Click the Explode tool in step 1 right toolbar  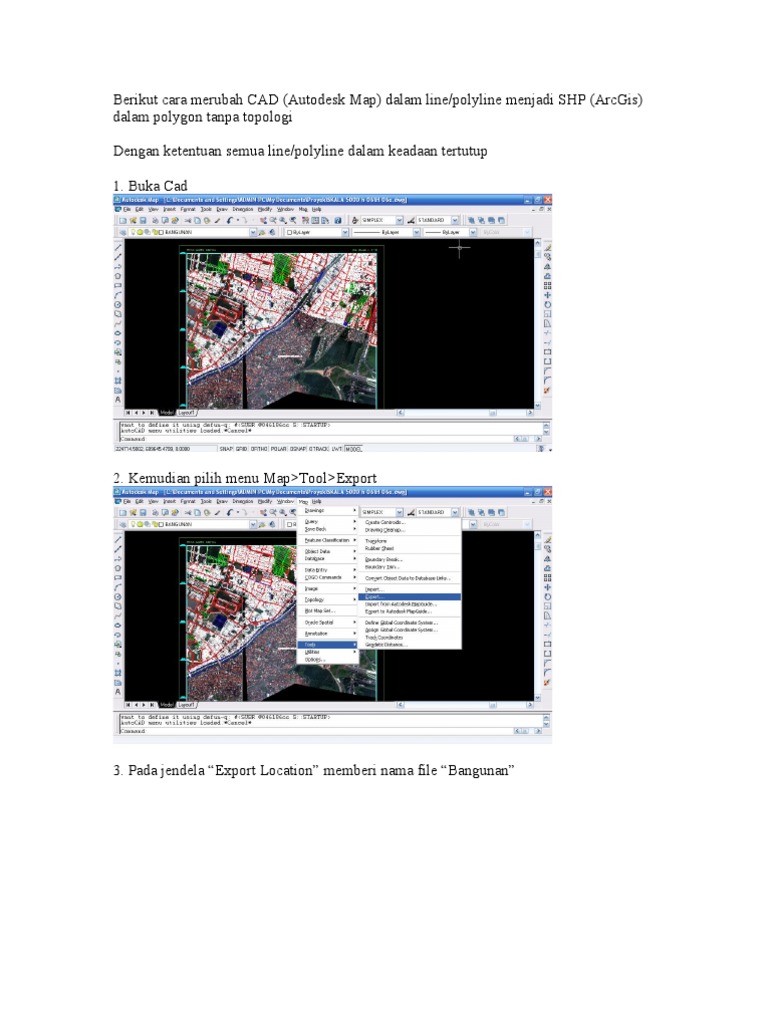point(547,391)
